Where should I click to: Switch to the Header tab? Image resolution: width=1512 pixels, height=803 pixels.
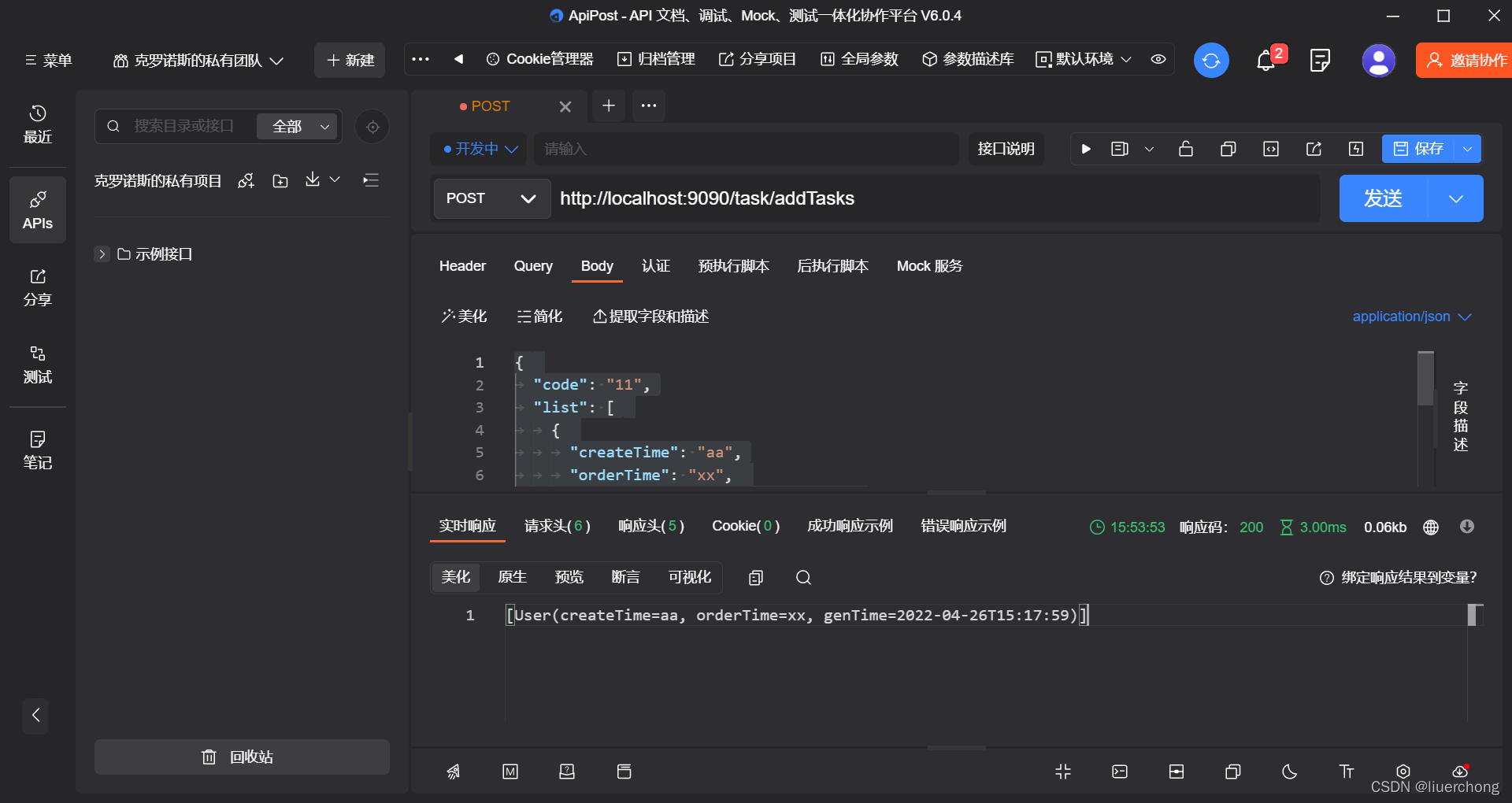[462, 266]
